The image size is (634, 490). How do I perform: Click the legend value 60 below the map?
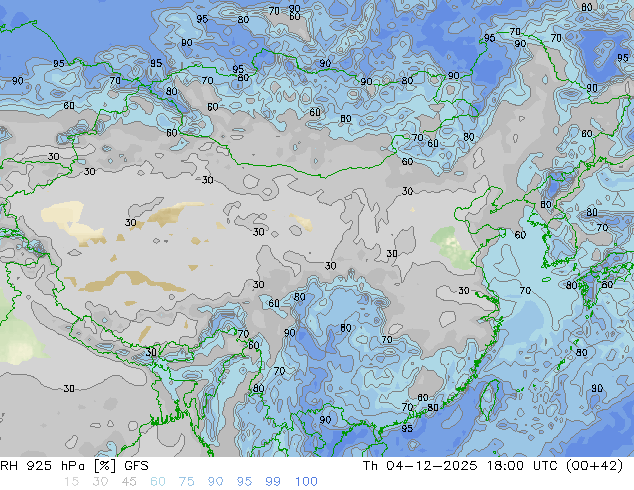coord(158,482)
